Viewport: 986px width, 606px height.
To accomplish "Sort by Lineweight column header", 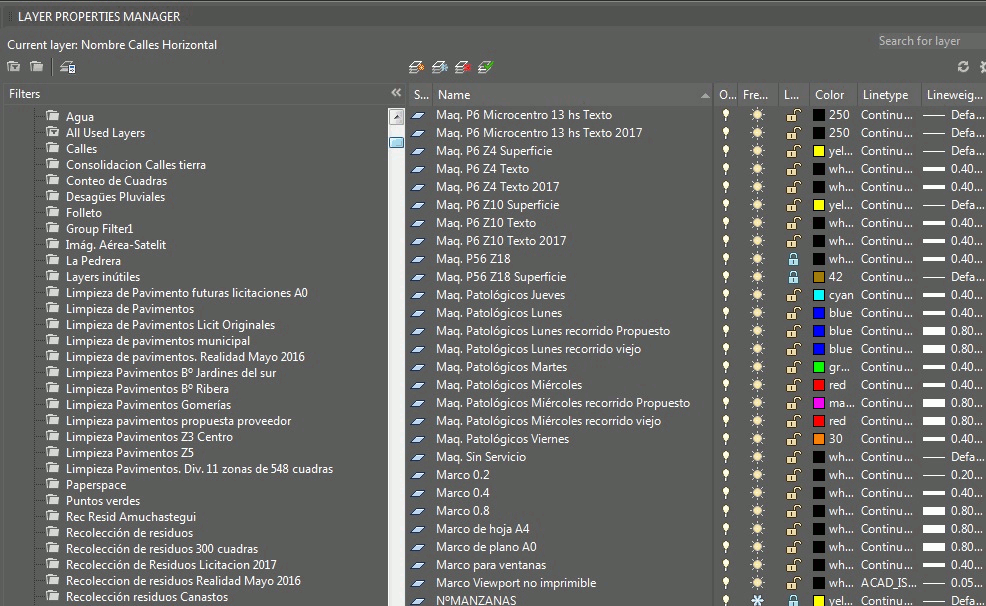I will point(953,94).
